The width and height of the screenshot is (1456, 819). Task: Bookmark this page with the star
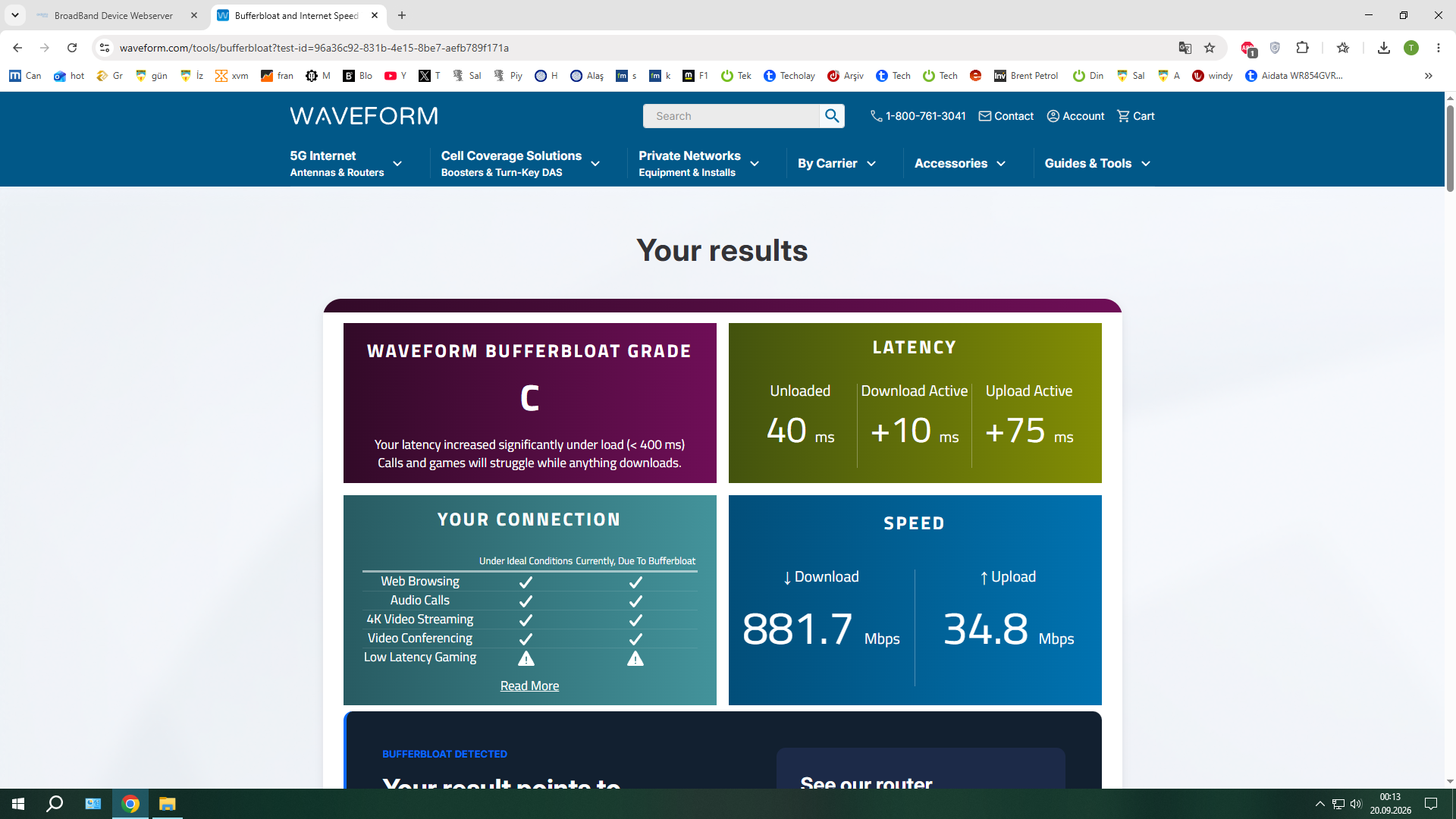[x=1210, y=48]
